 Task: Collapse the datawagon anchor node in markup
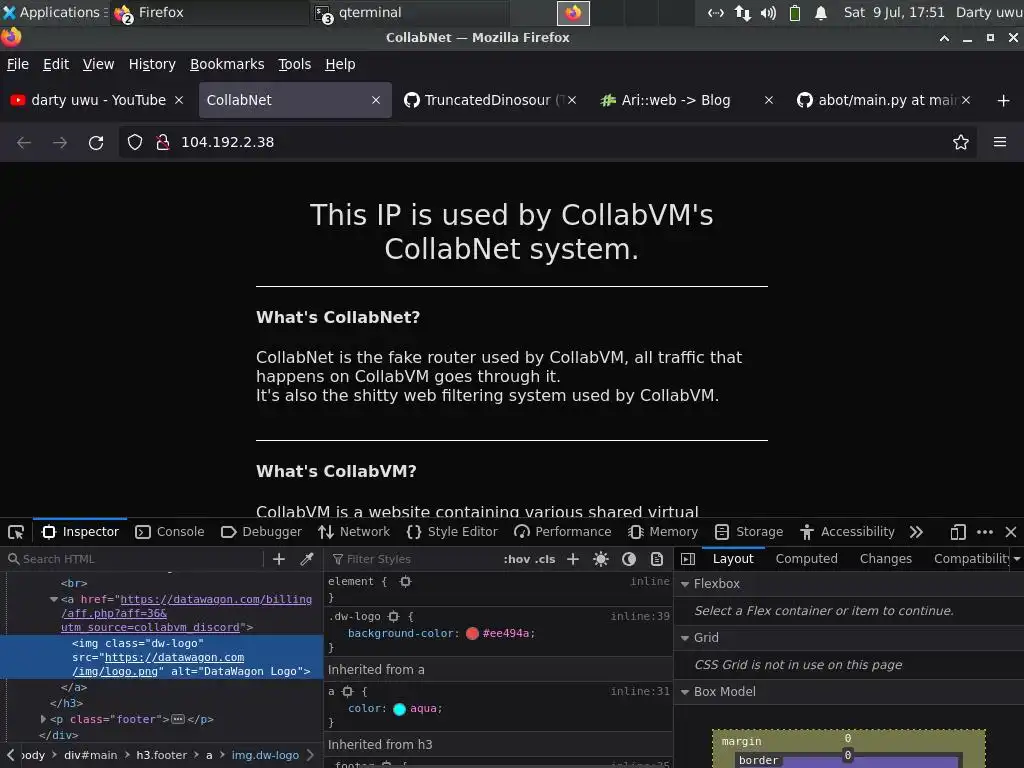click(x=54, y=600)
